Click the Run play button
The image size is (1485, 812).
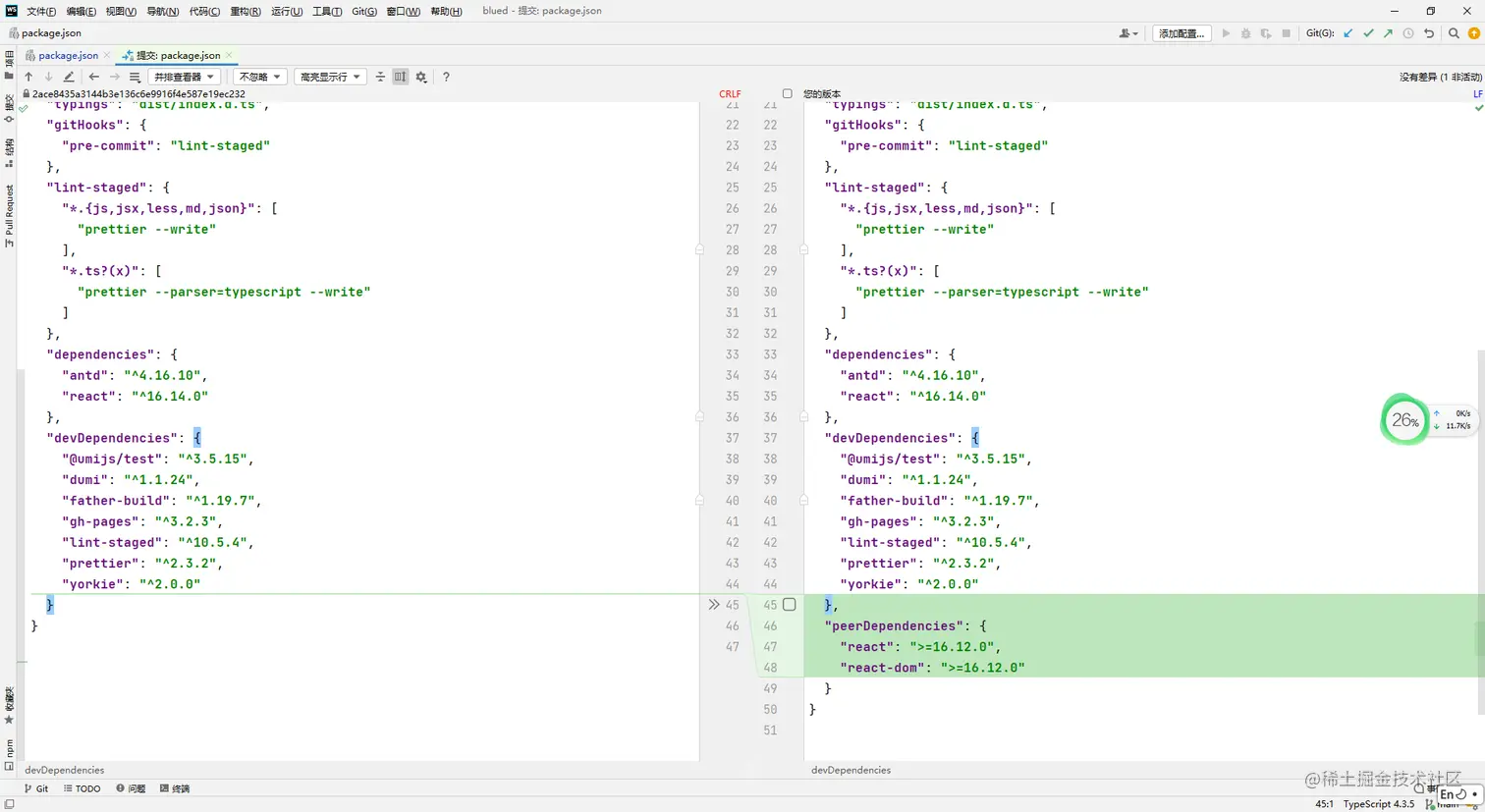(x=1226, y=33)
